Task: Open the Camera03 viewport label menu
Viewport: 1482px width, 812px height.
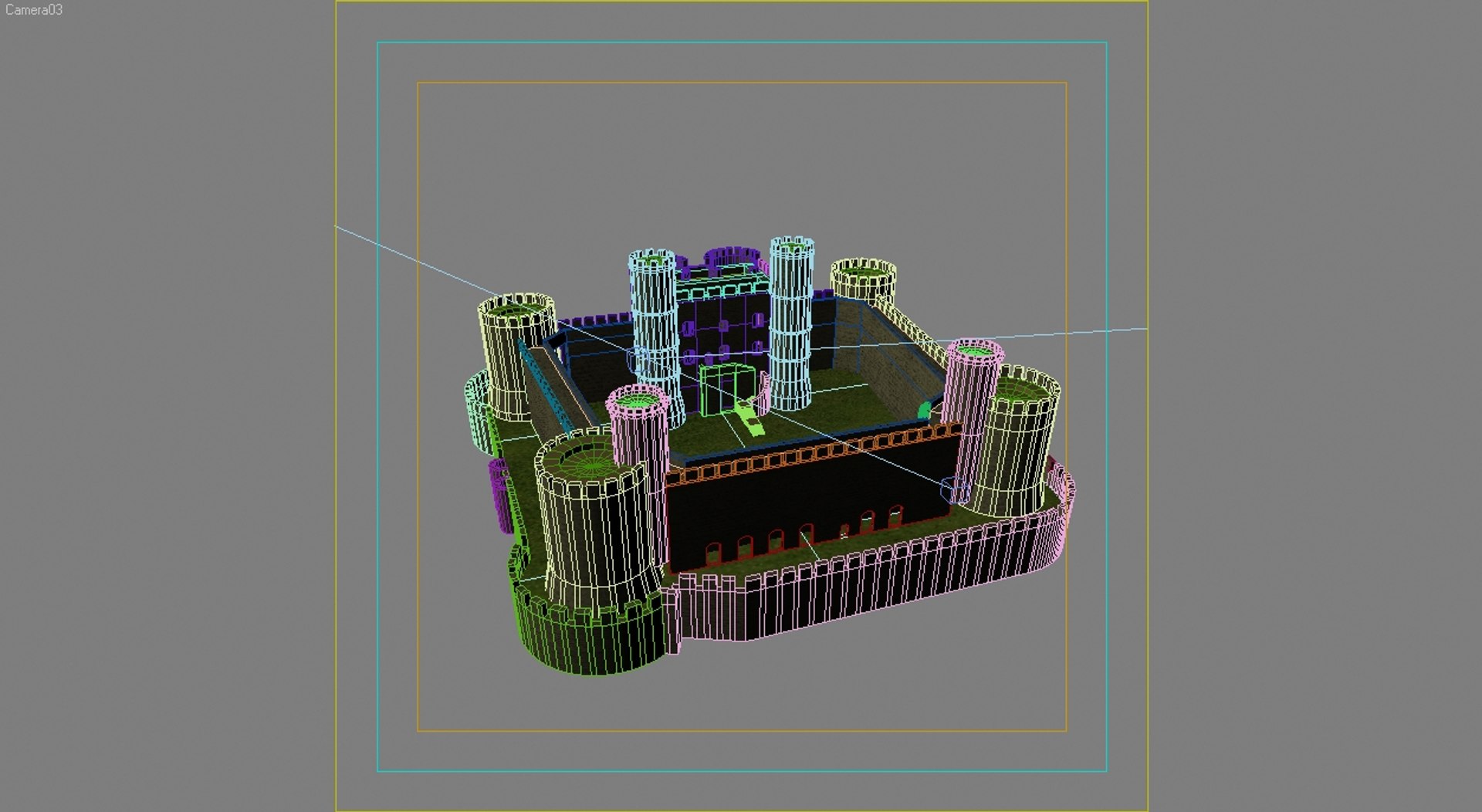Action: click(34, 10)
